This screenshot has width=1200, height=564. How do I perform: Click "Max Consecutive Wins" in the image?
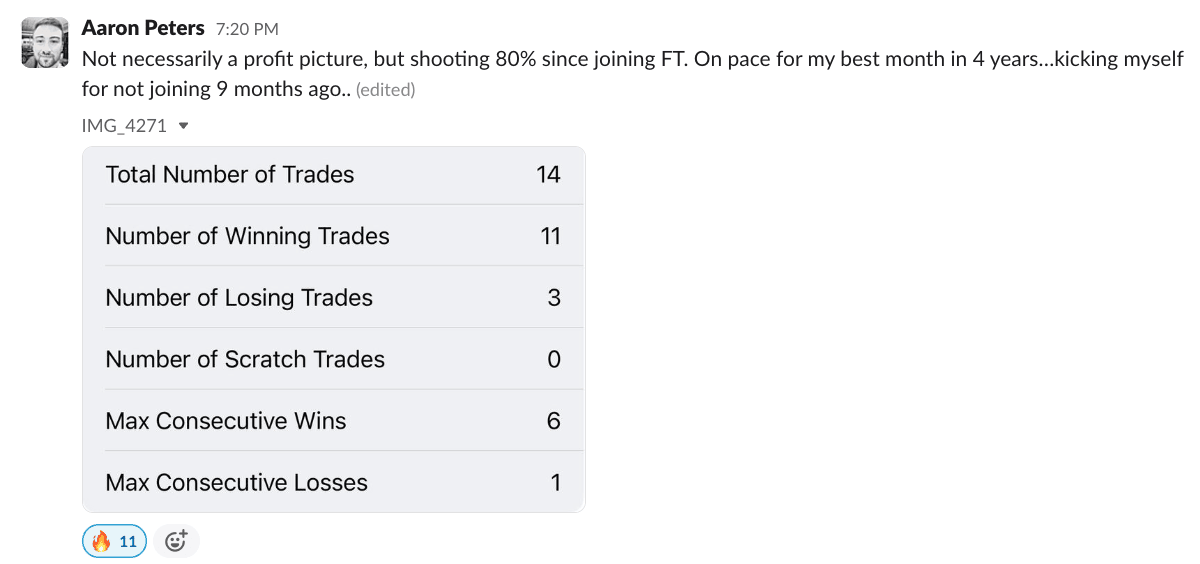click(x=226, y=421)
